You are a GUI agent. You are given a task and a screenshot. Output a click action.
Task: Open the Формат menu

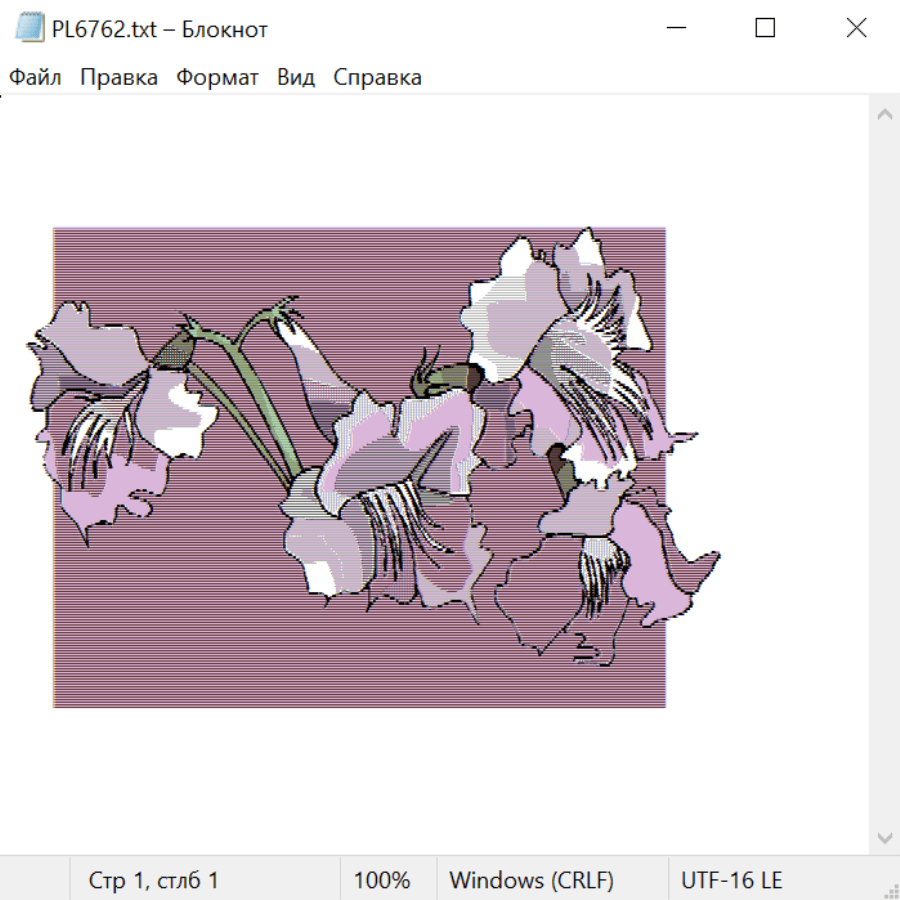[217, 78]
